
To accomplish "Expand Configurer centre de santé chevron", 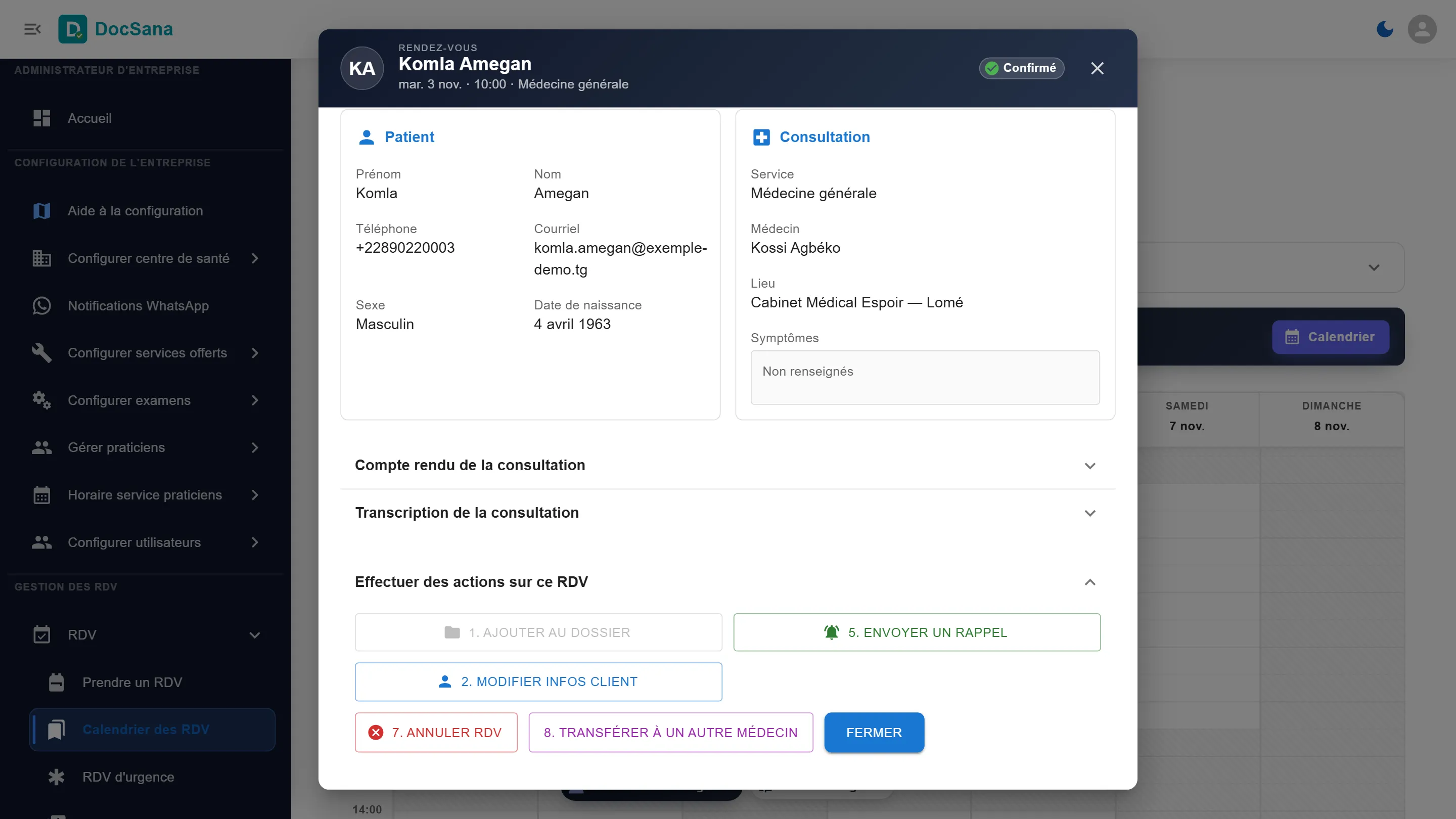I will (255, 258).
